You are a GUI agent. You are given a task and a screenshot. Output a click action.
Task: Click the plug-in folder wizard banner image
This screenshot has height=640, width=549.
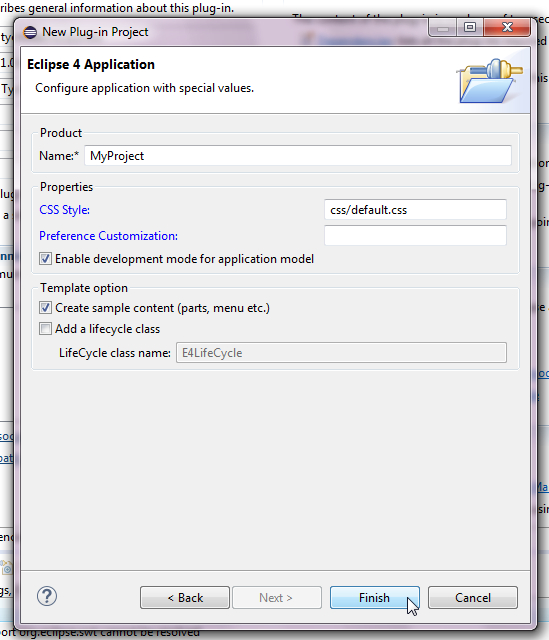[489, 81]
